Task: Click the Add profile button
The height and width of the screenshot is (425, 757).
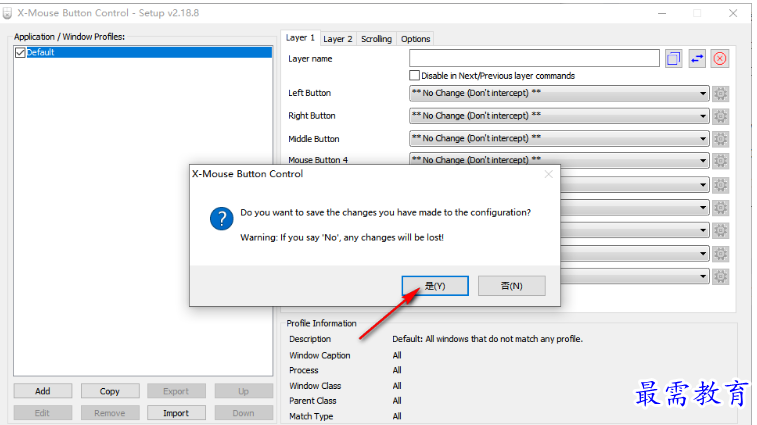Action: tap(42, 391)
